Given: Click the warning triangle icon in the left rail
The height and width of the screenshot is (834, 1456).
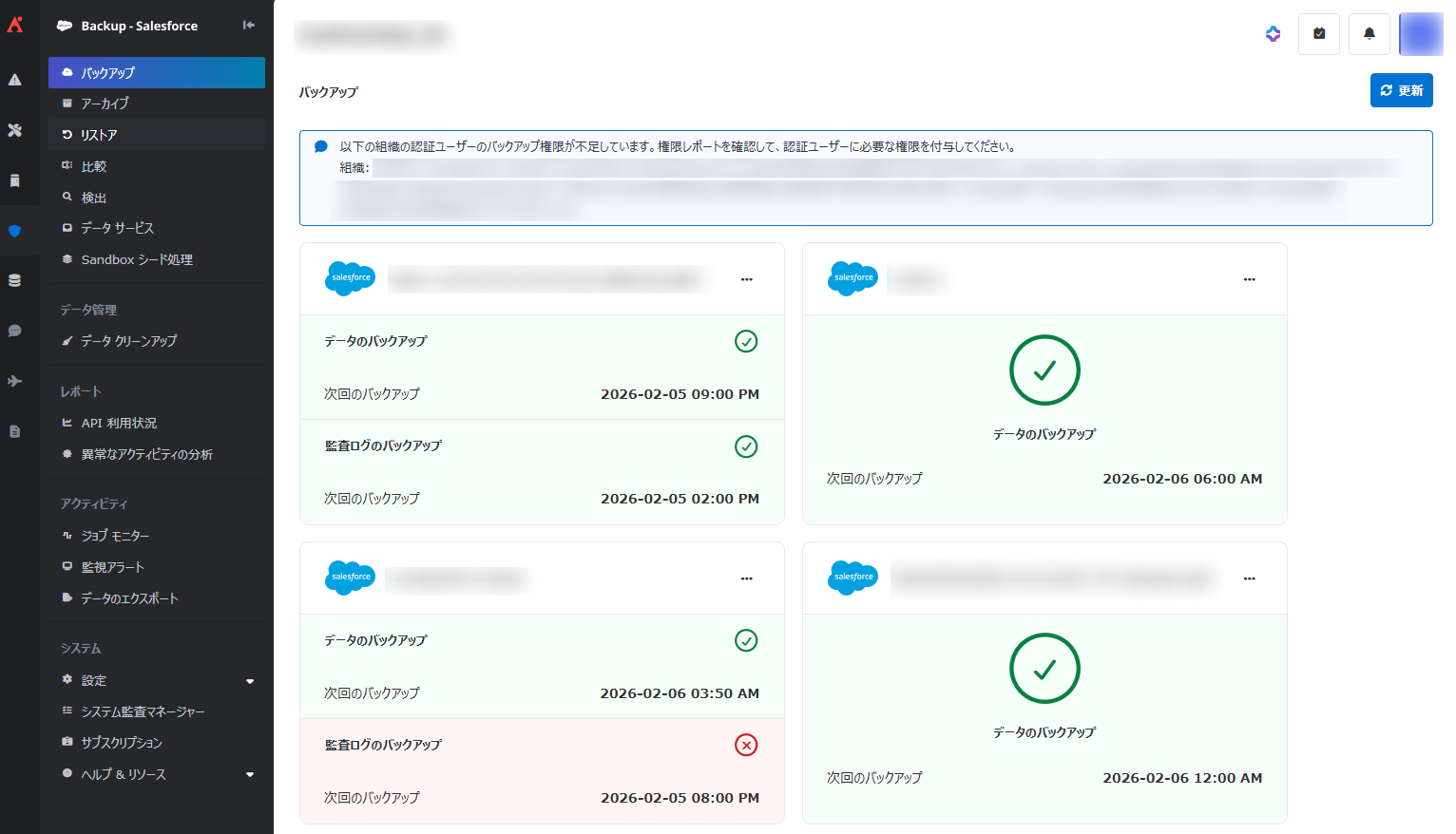Looking at the screenshot, I should coord(17,80).
